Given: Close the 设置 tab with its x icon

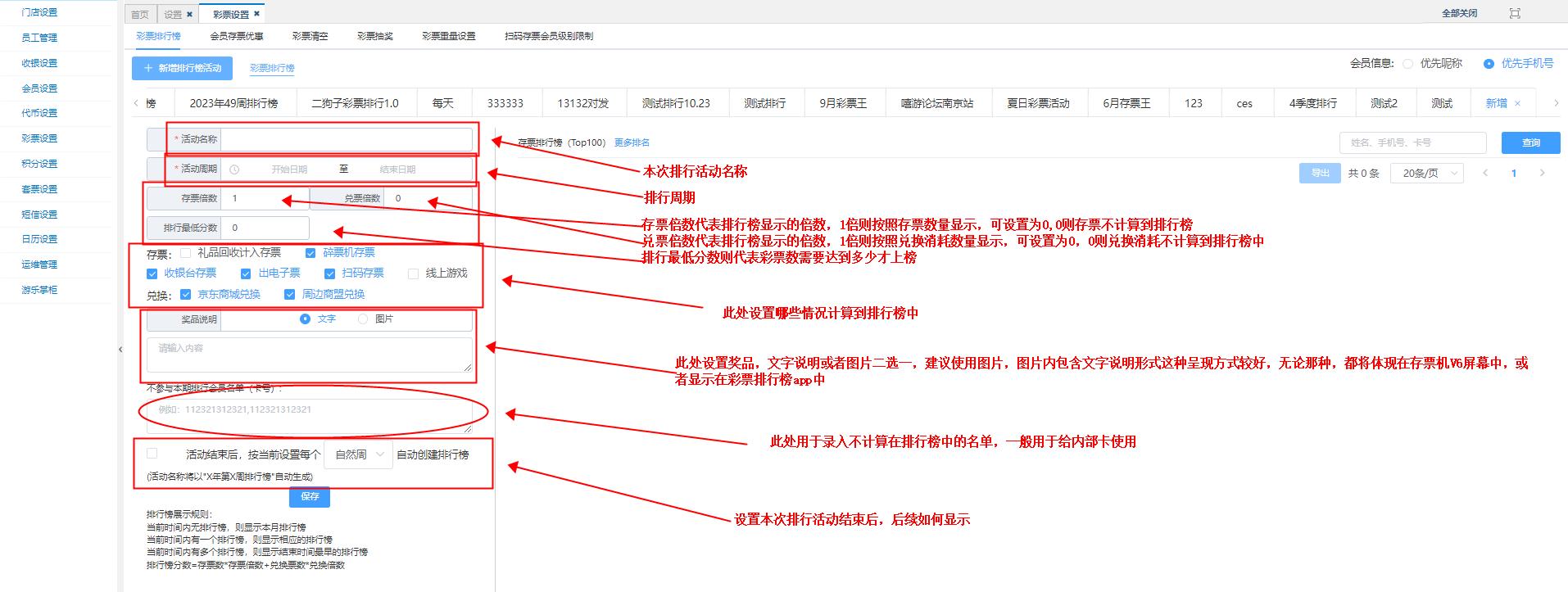Looking at the screenshot, I should [190, 14].
